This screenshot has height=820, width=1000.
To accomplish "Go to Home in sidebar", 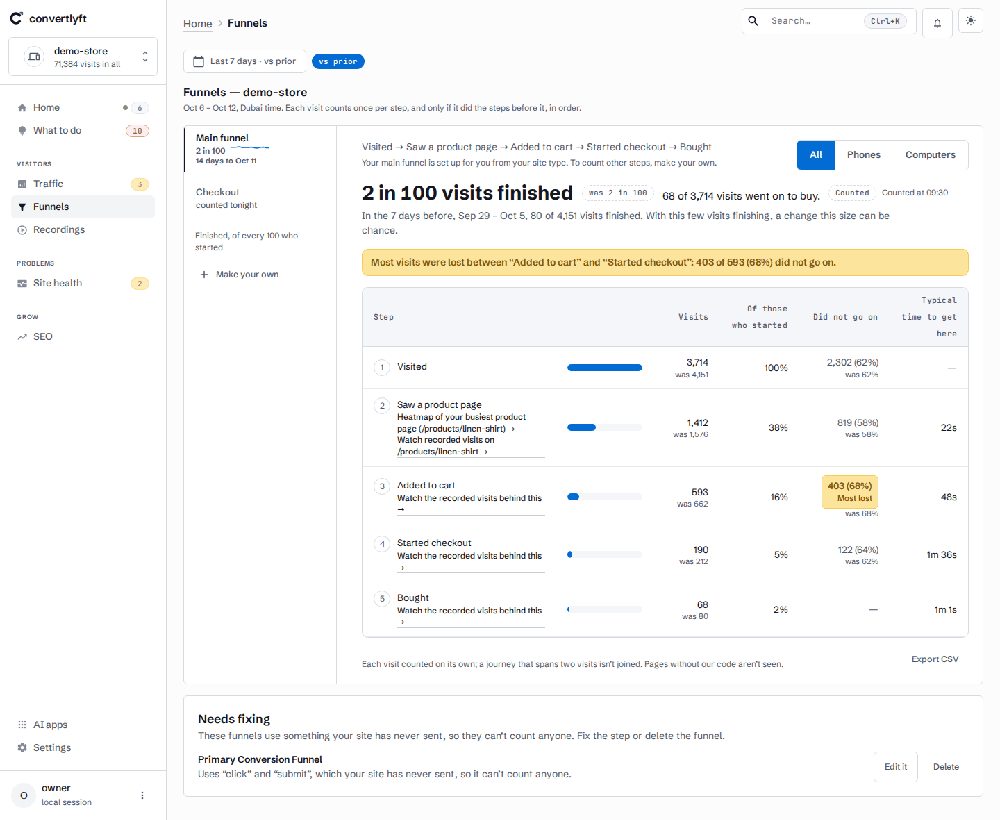I will click(83, 108).
